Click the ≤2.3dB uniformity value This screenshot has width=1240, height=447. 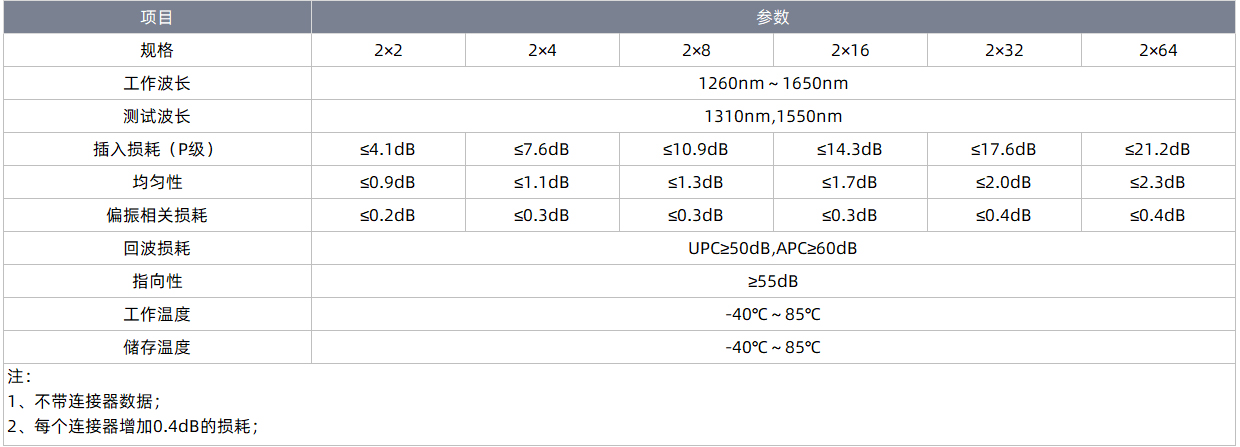click(1158, 182)
